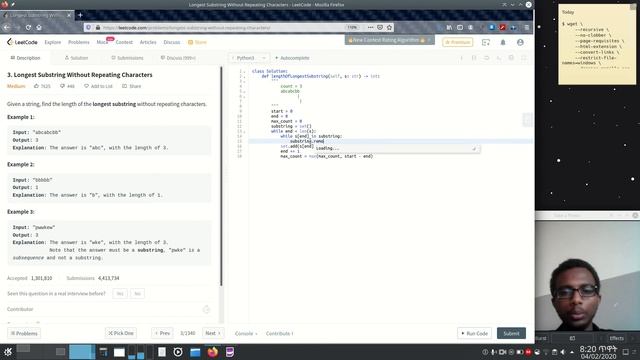Open Firefox from the taskbar
Screen dimensions: 640x360
[213, 352]
